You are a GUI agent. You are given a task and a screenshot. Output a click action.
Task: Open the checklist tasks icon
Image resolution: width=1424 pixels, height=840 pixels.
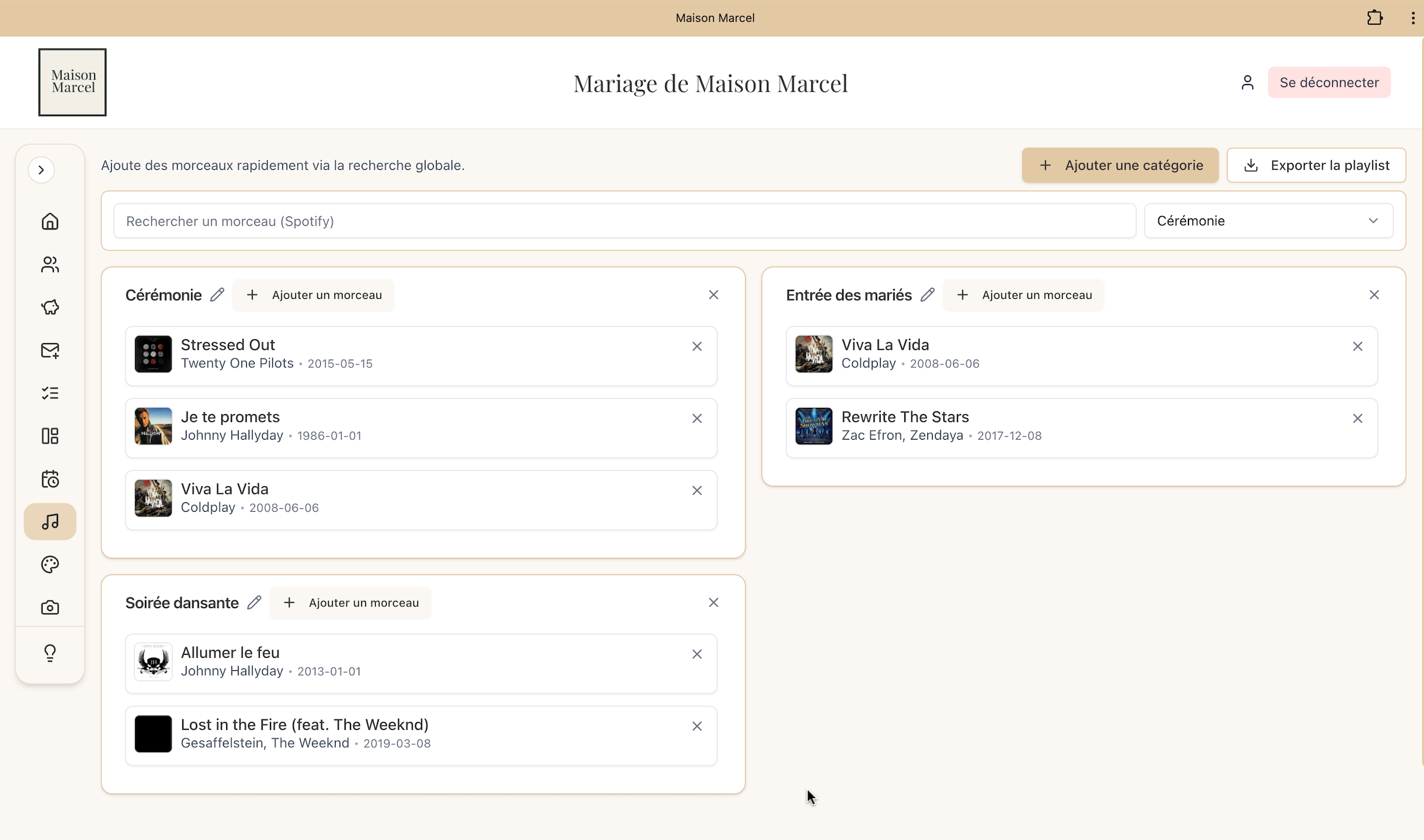click(x=50, y=393)
